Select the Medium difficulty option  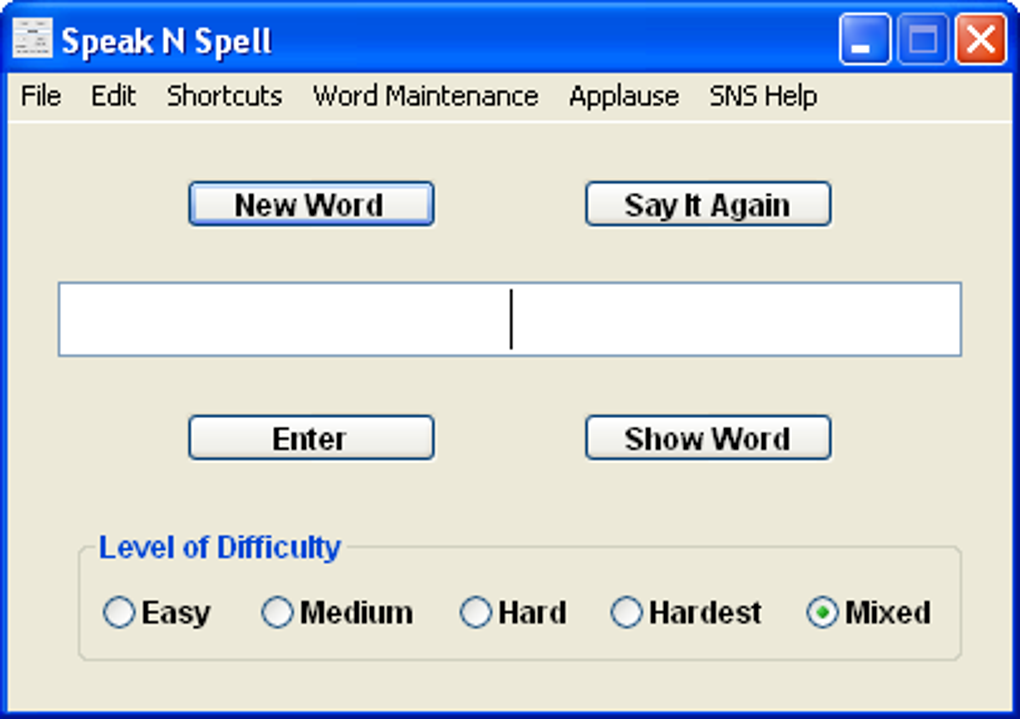(x=337, y=612)
